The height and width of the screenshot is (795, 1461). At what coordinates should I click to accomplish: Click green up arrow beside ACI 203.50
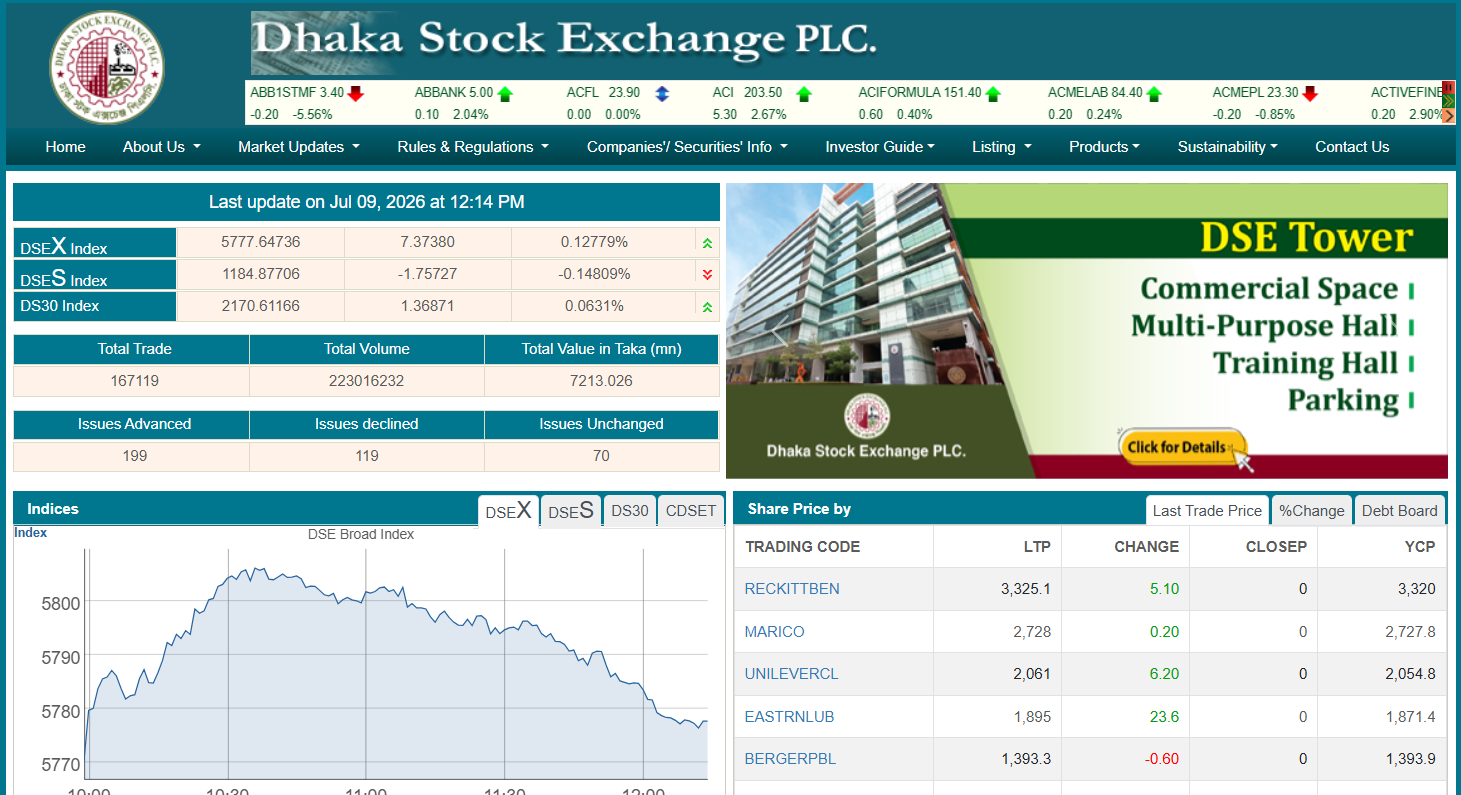point(804,94)
